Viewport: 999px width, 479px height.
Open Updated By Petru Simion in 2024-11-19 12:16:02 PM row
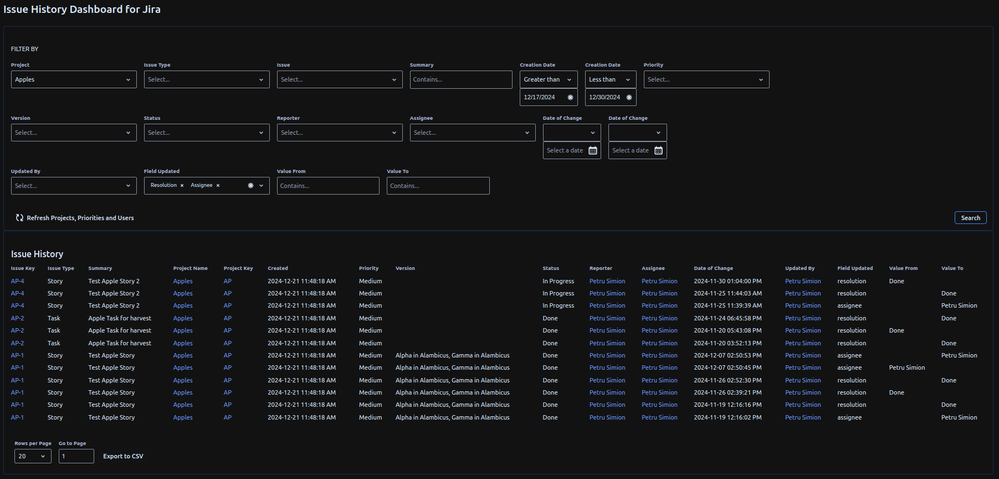click(x=803, y=418)
